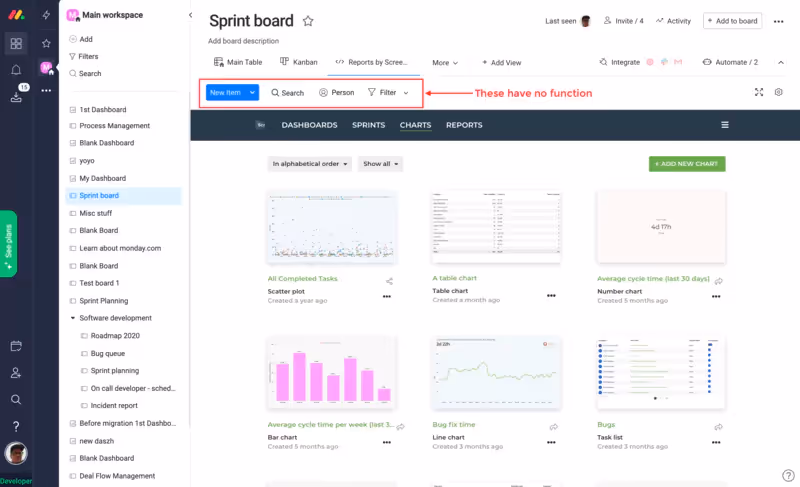Click the Add to board button
Screen dimensions: 800x487
(732, 21)
